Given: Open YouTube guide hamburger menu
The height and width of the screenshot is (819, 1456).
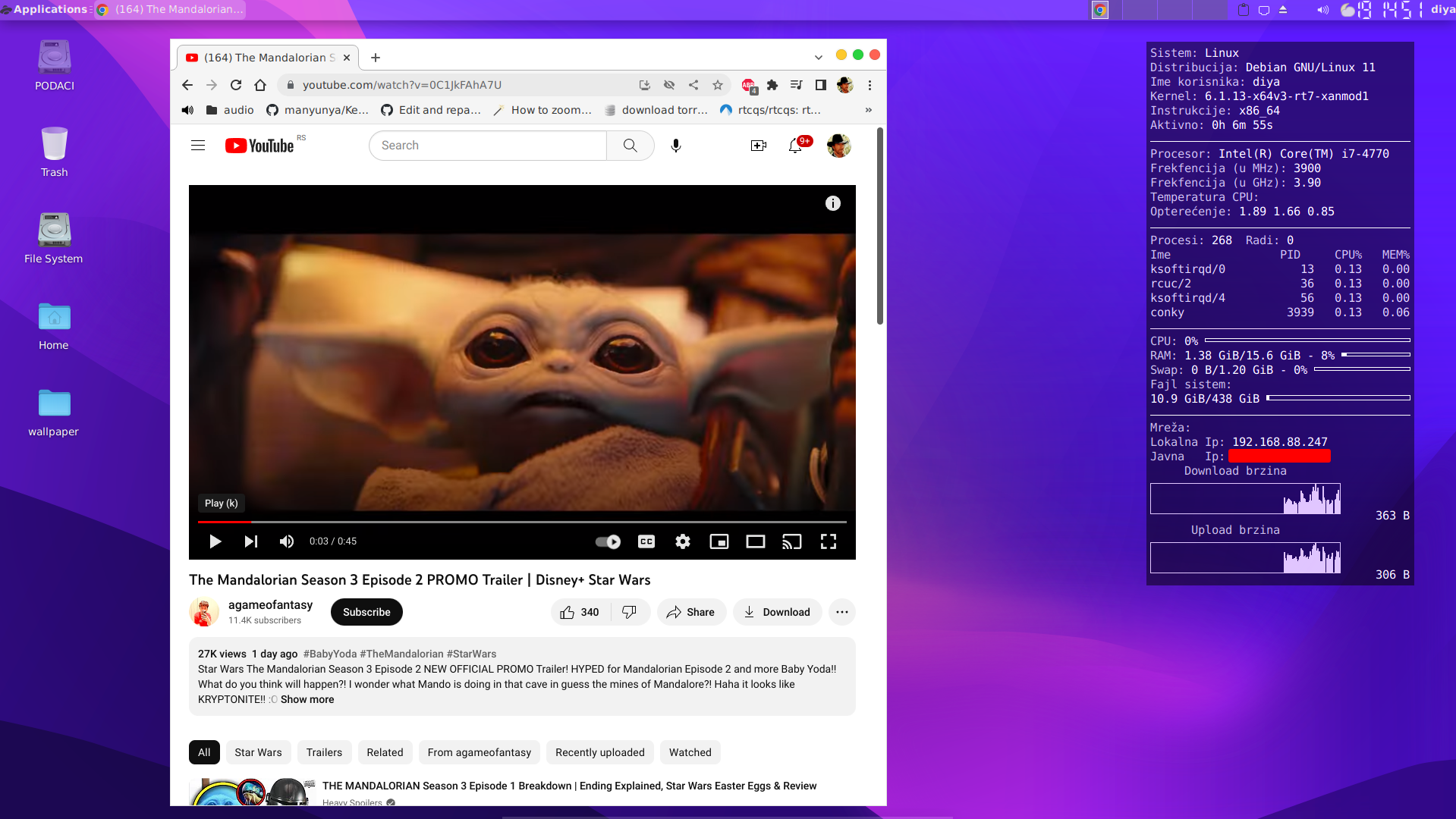Looking at the screenshot, I should 198,146.
